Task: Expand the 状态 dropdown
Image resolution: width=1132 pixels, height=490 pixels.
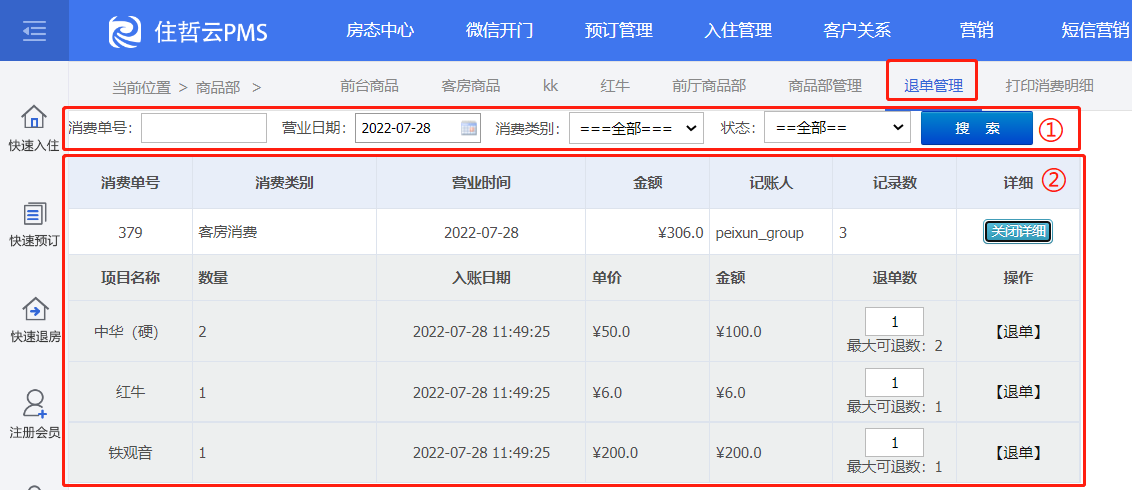Action: click(x=837, y=128)
